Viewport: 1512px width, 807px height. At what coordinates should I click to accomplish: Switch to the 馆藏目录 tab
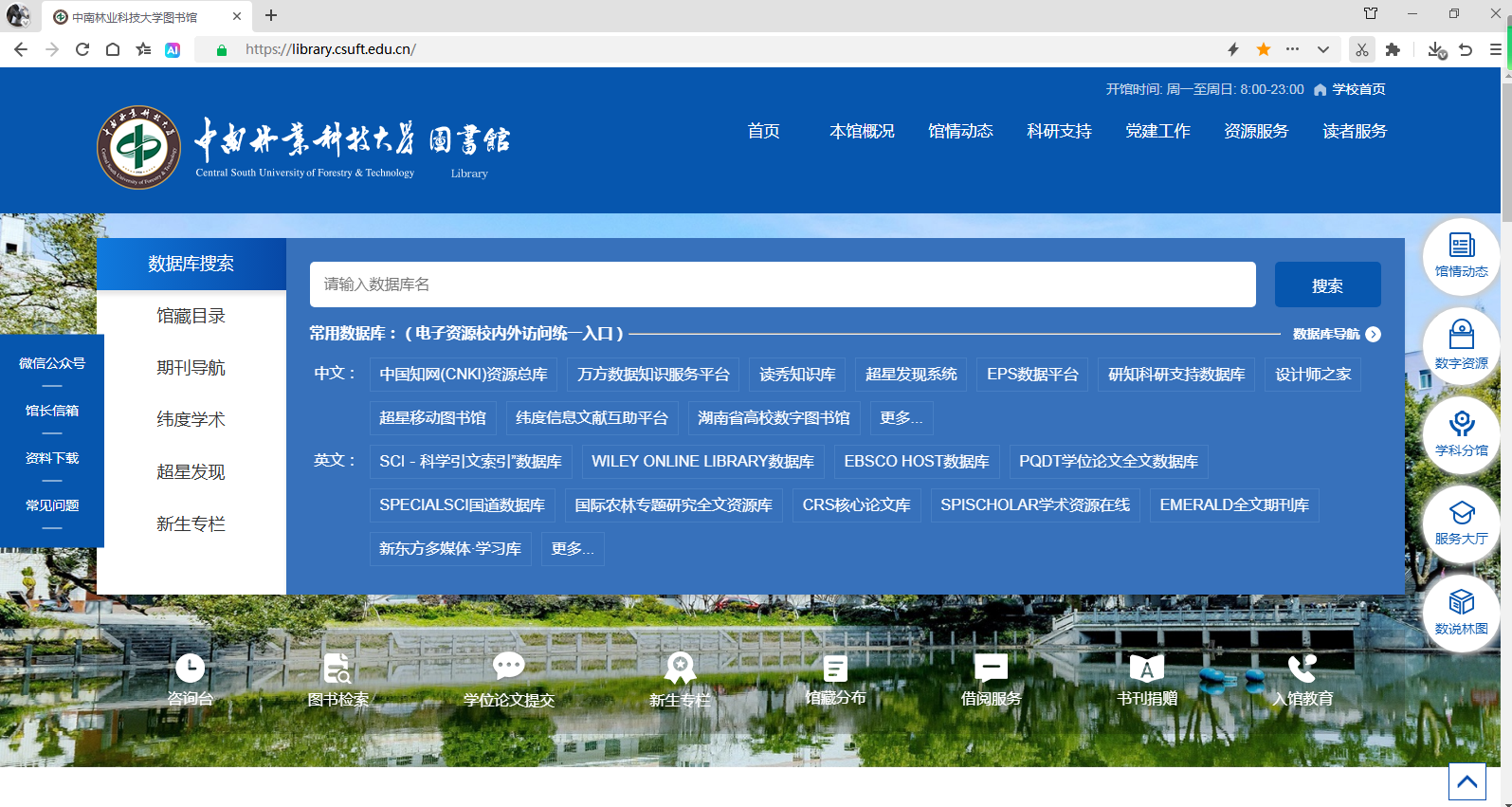click(191, 316)
